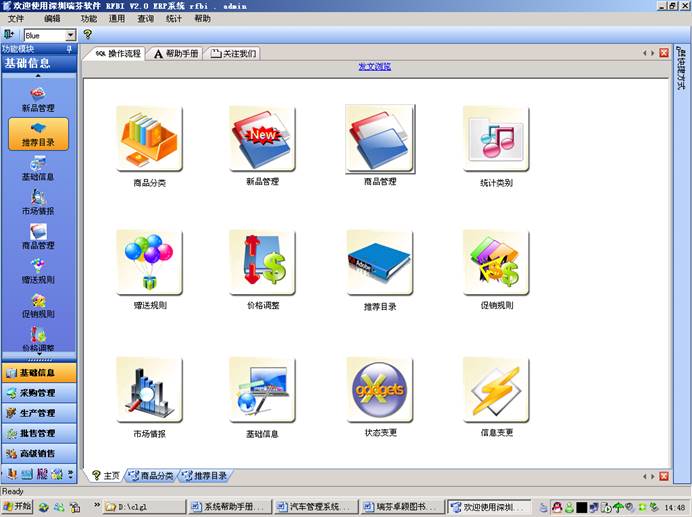Open the 赠送规则 balloons icon
The image size is (692, 517).
tap(149, 262)
